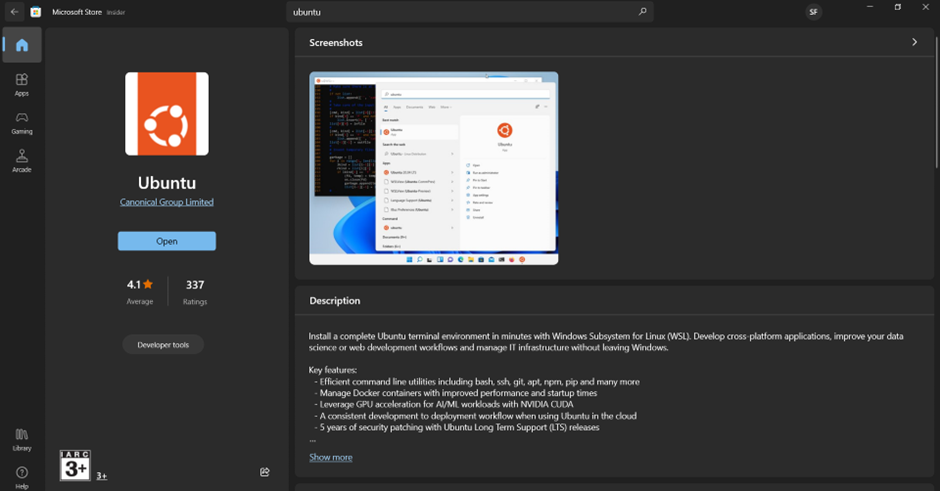
Task: Click the Microsoft Store logo icon
Action: click(x=36, y=12)
